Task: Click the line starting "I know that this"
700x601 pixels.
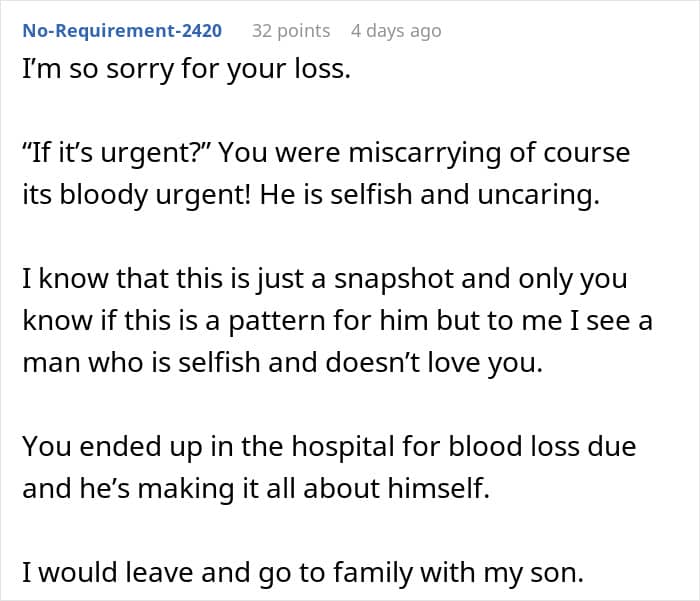Action: [325, 279]
